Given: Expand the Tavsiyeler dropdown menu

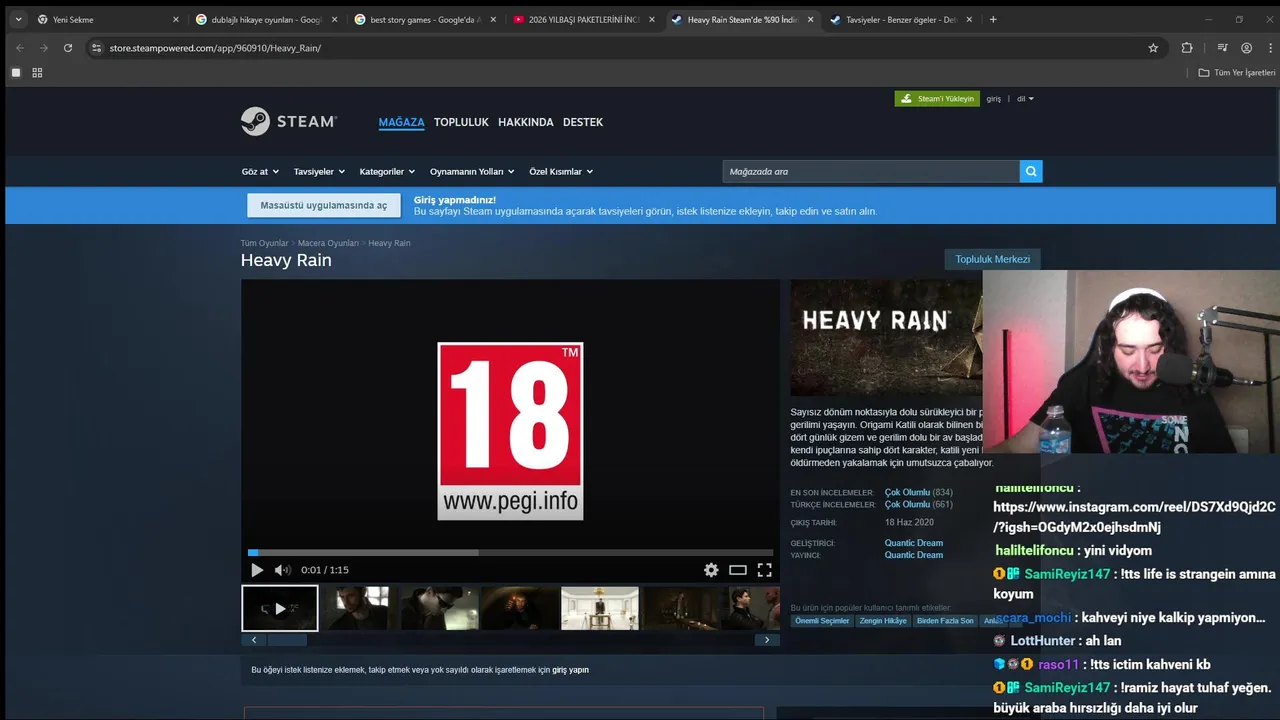Looking at the screenshot, I should tap(319, 171).
